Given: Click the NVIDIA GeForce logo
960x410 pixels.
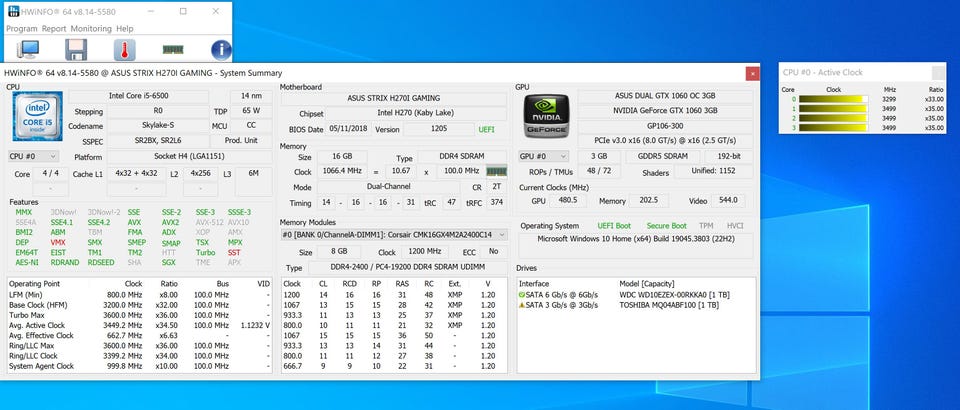Looking at the screenshot, I should tap(547, 116).
